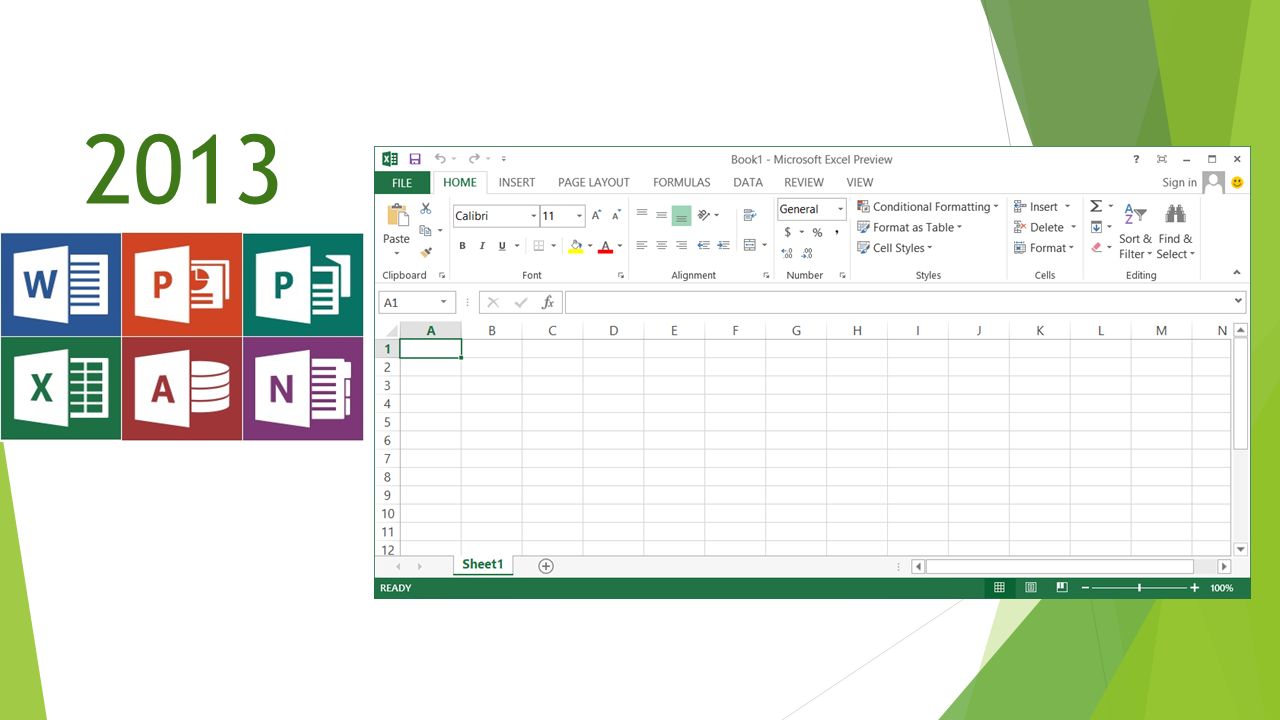
Task: Decrease decimal places
Action: (807, 254)
